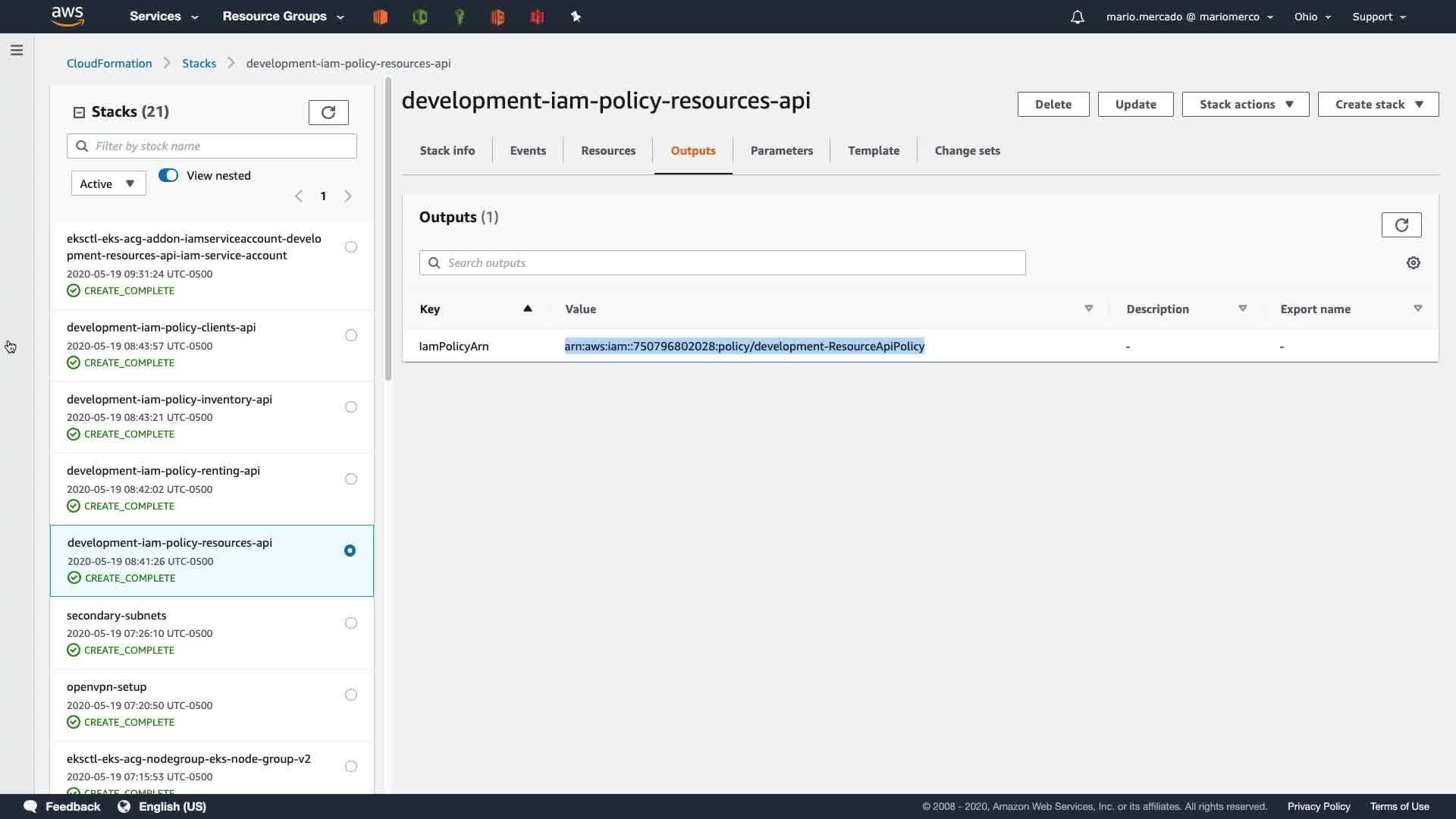The width and height of the screenshot is (1456, 819).
Task: Open the hamburger side navigation menu
Action: pos(17,50)
